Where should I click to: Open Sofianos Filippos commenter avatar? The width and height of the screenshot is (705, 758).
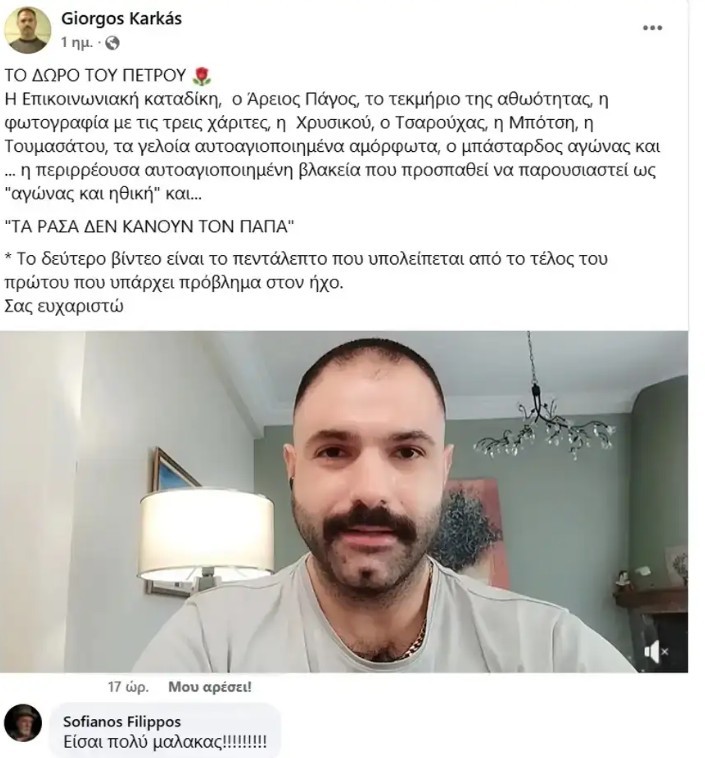[x=23, y=723]
